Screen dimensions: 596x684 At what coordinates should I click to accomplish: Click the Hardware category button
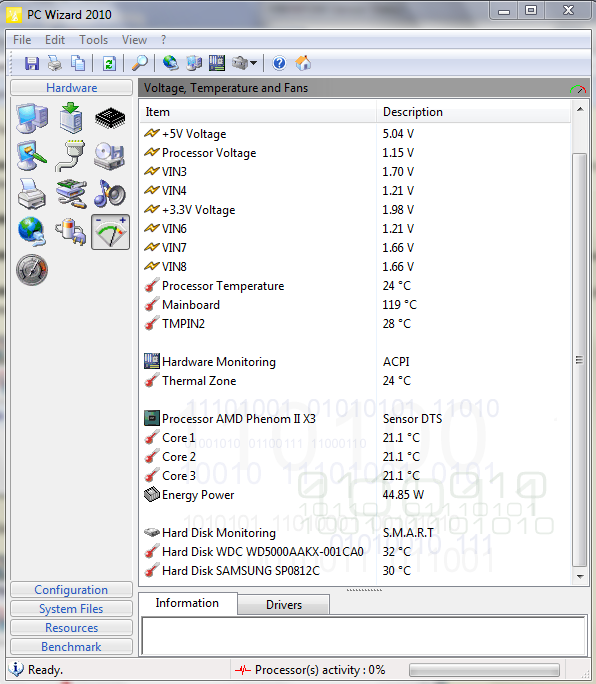[72, 88]
